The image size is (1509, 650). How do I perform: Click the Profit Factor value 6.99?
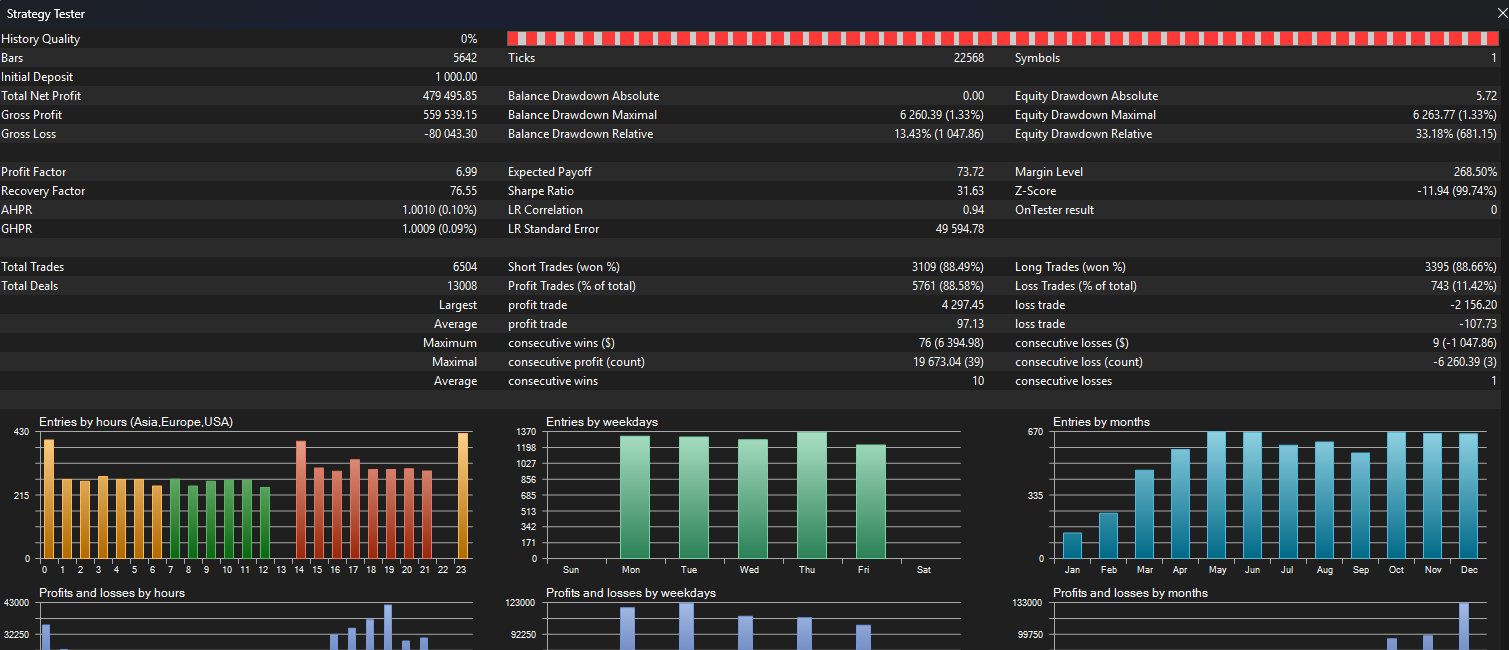466,171
